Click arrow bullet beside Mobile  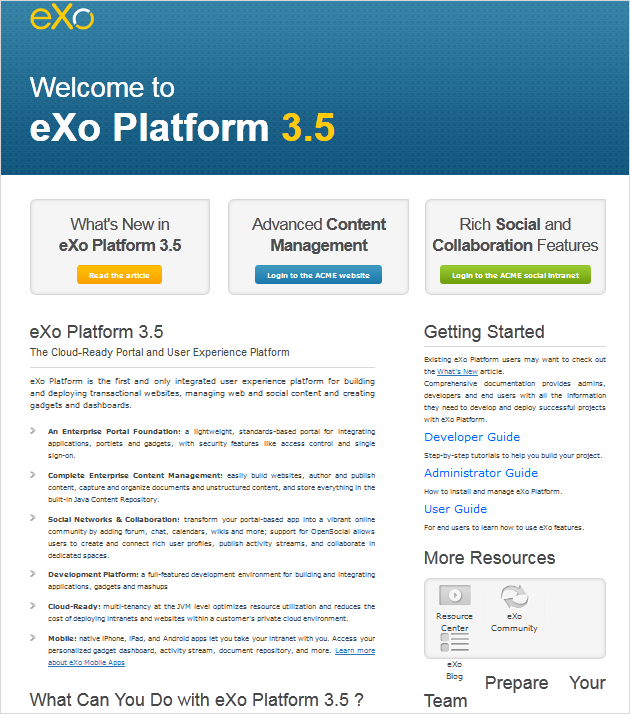33,638
